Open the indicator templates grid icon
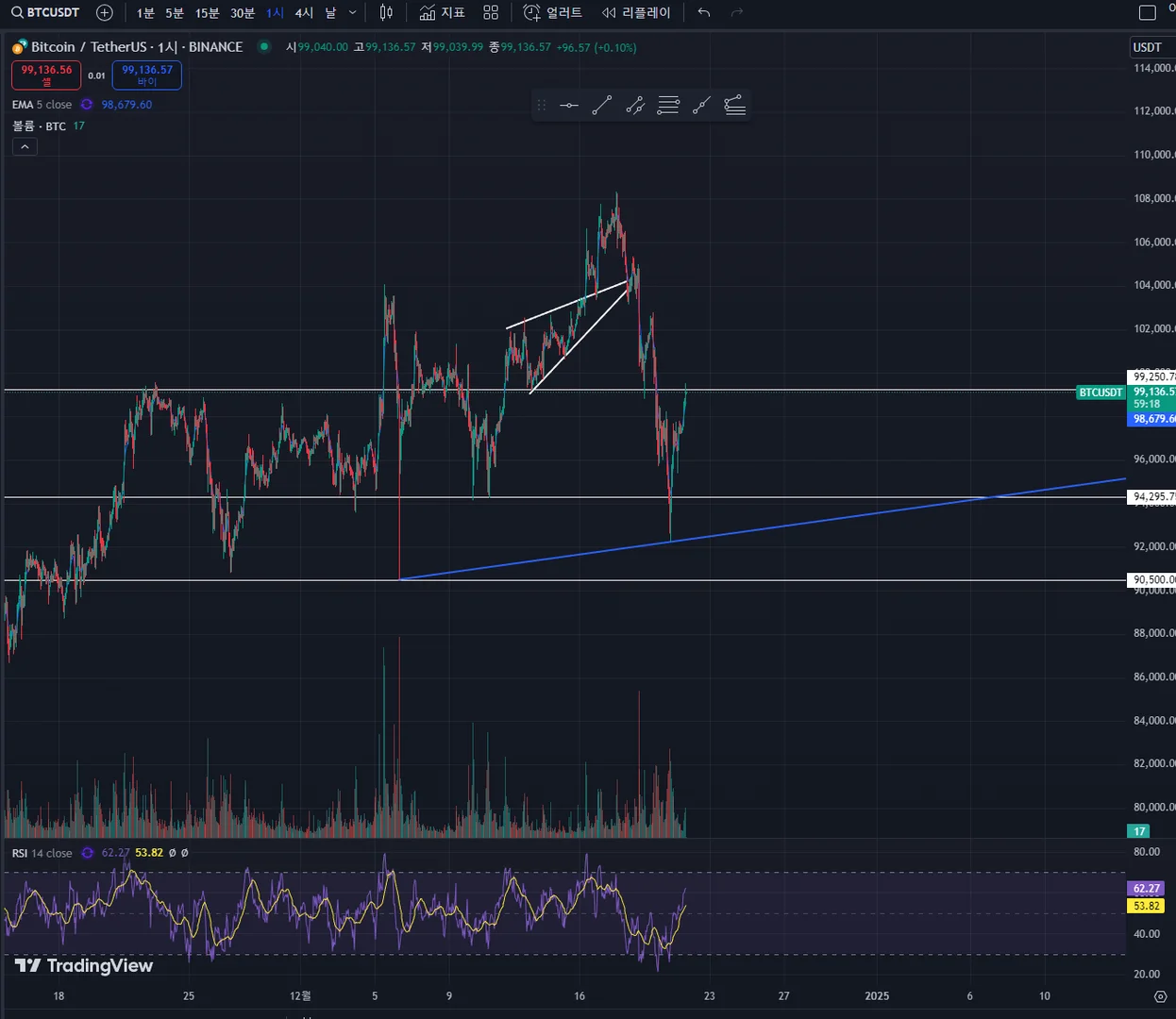Viewport: 1176px width, 1019px height. pyautogui.click(x=491, y=12)
